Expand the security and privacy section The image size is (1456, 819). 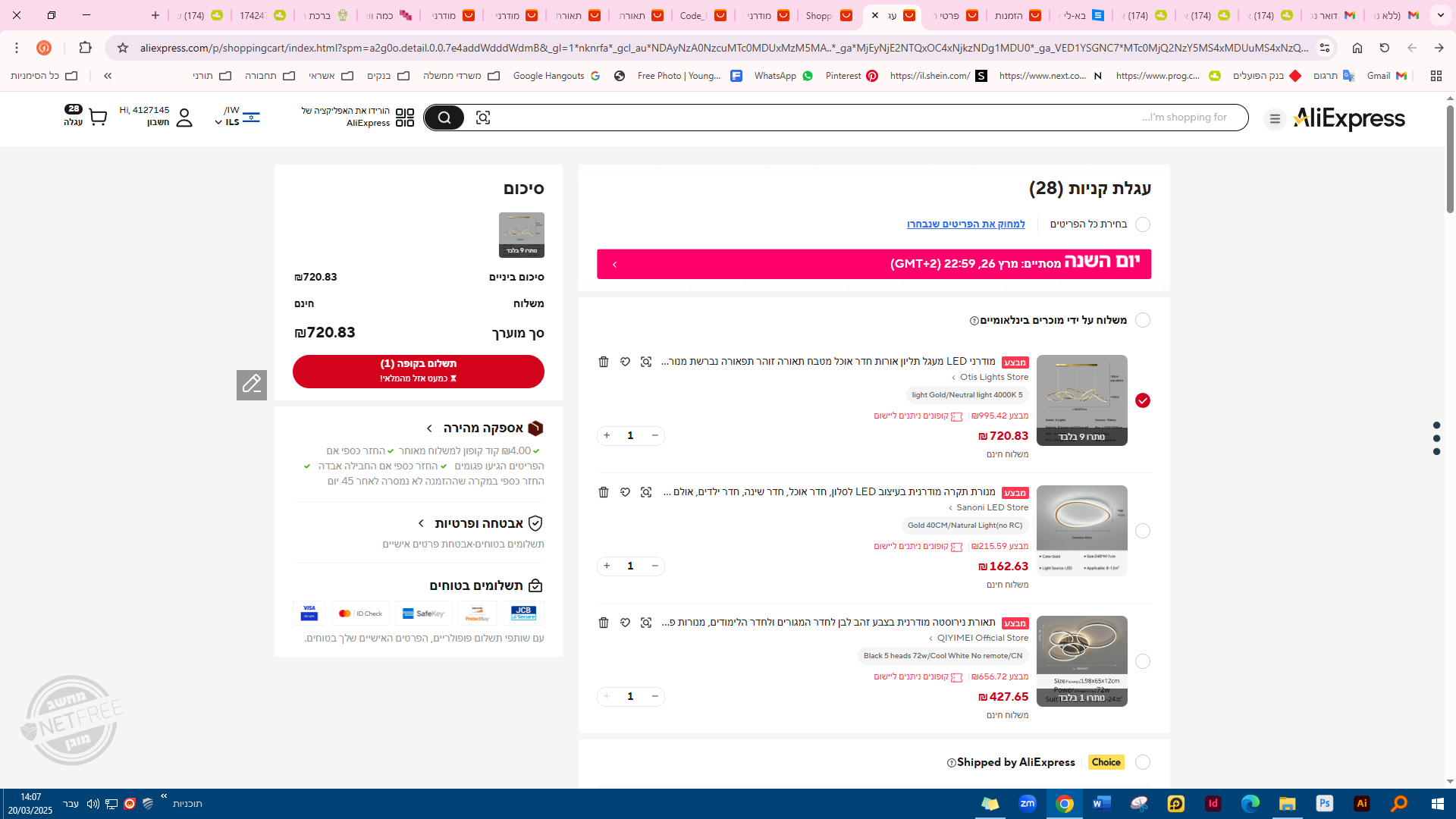point(422,523)
